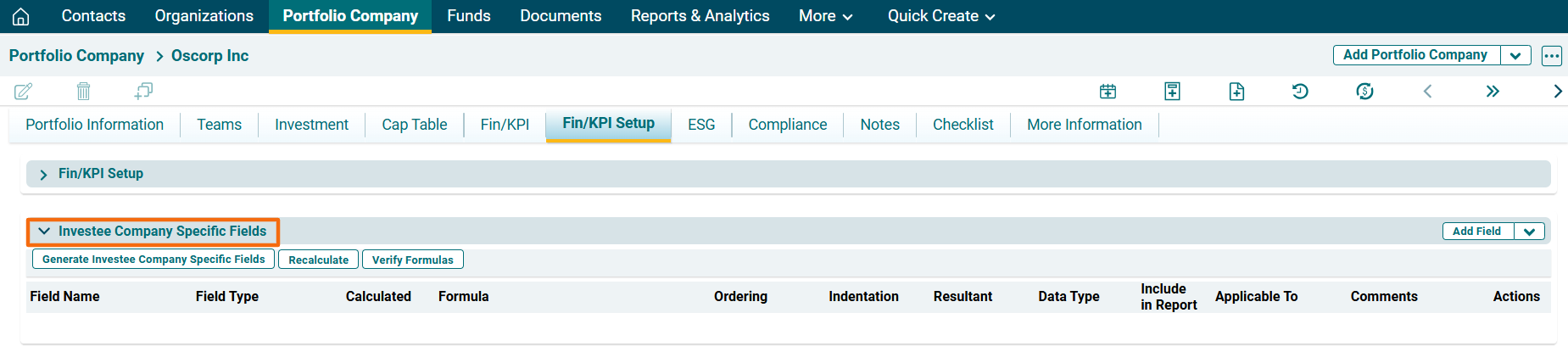The width and height of the screenshot is (1568, 352).
Task: Click the pencil edit record icon
Action: point(23,91)
